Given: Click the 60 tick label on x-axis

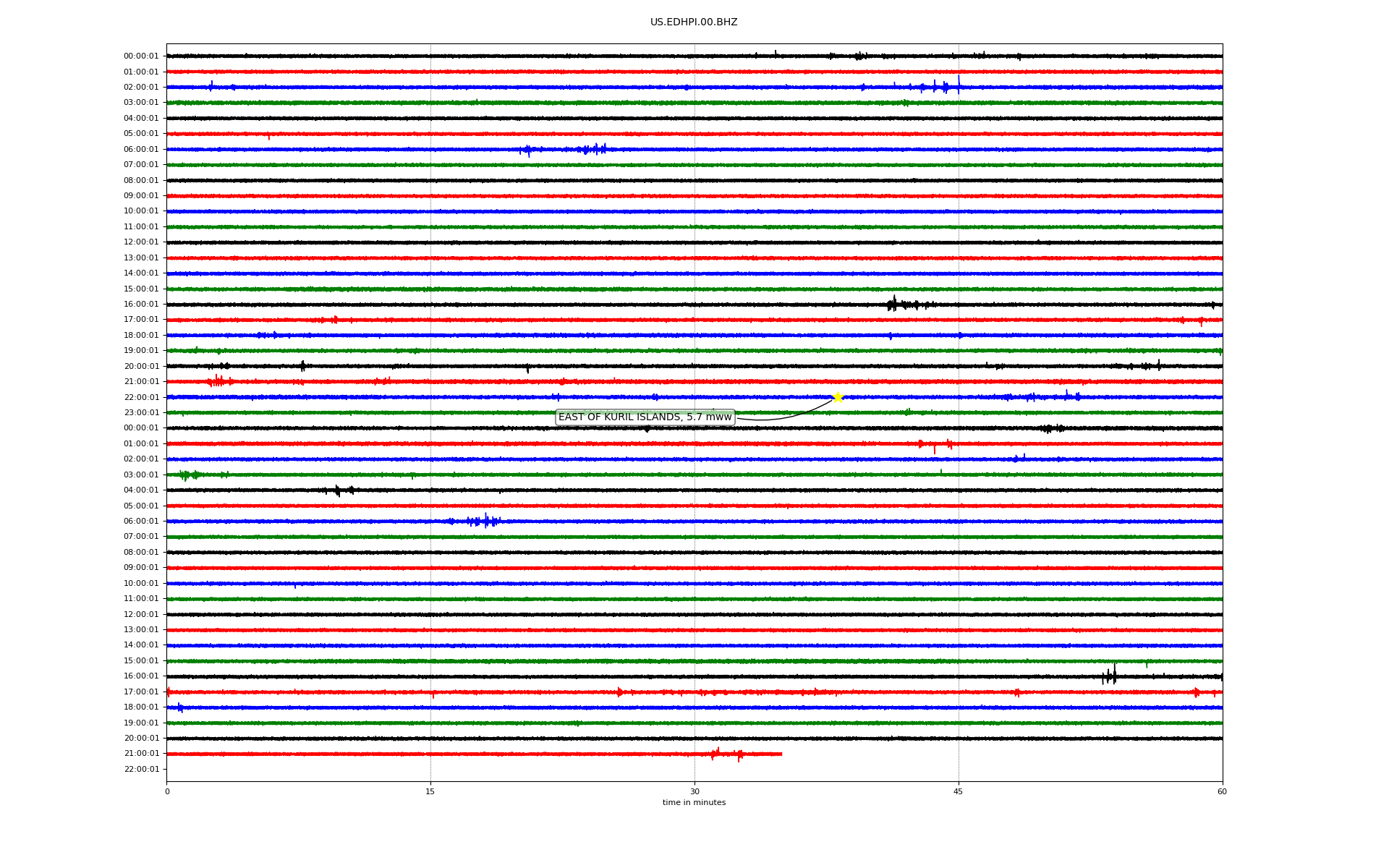Looking at the screenshot, I should point(1222,791).
